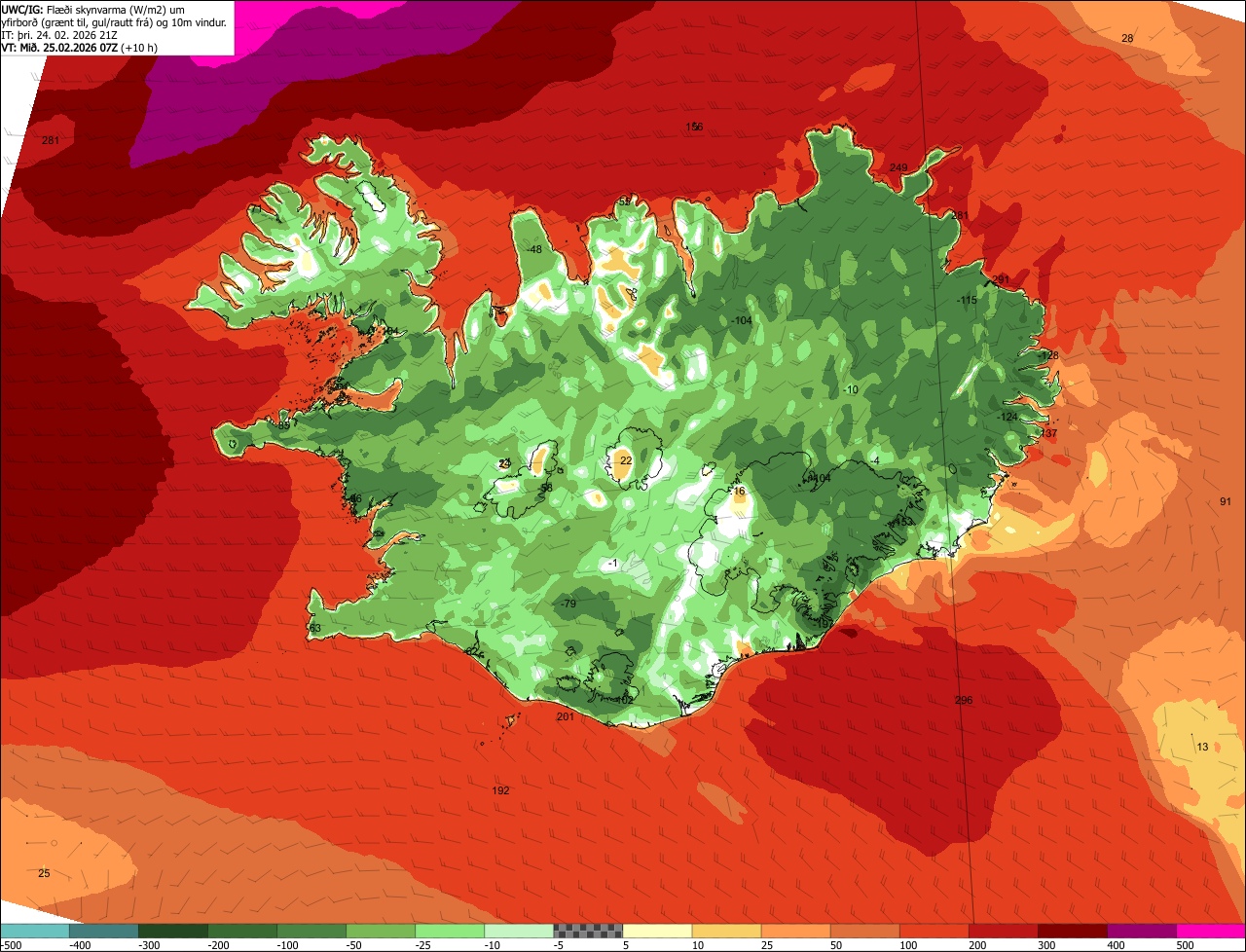Click the '28' value in top-right corner
The image size is (1246, 952).
1127,38
